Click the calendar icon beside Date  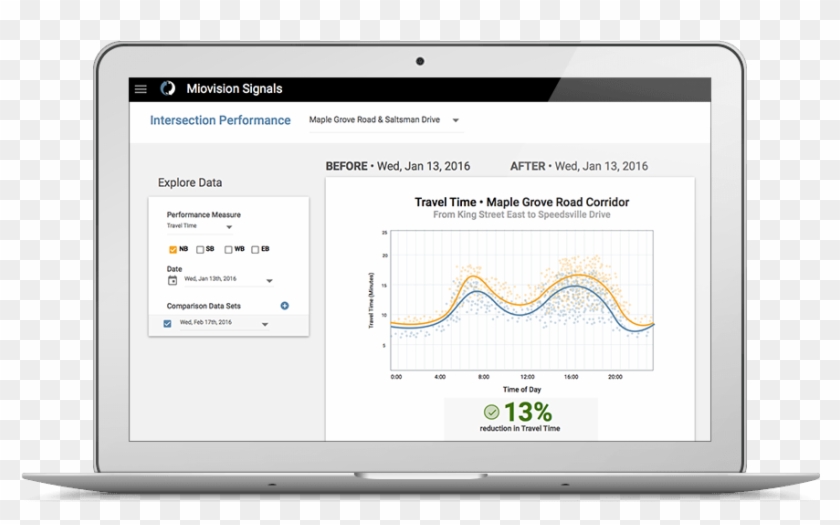pos(172,280)
